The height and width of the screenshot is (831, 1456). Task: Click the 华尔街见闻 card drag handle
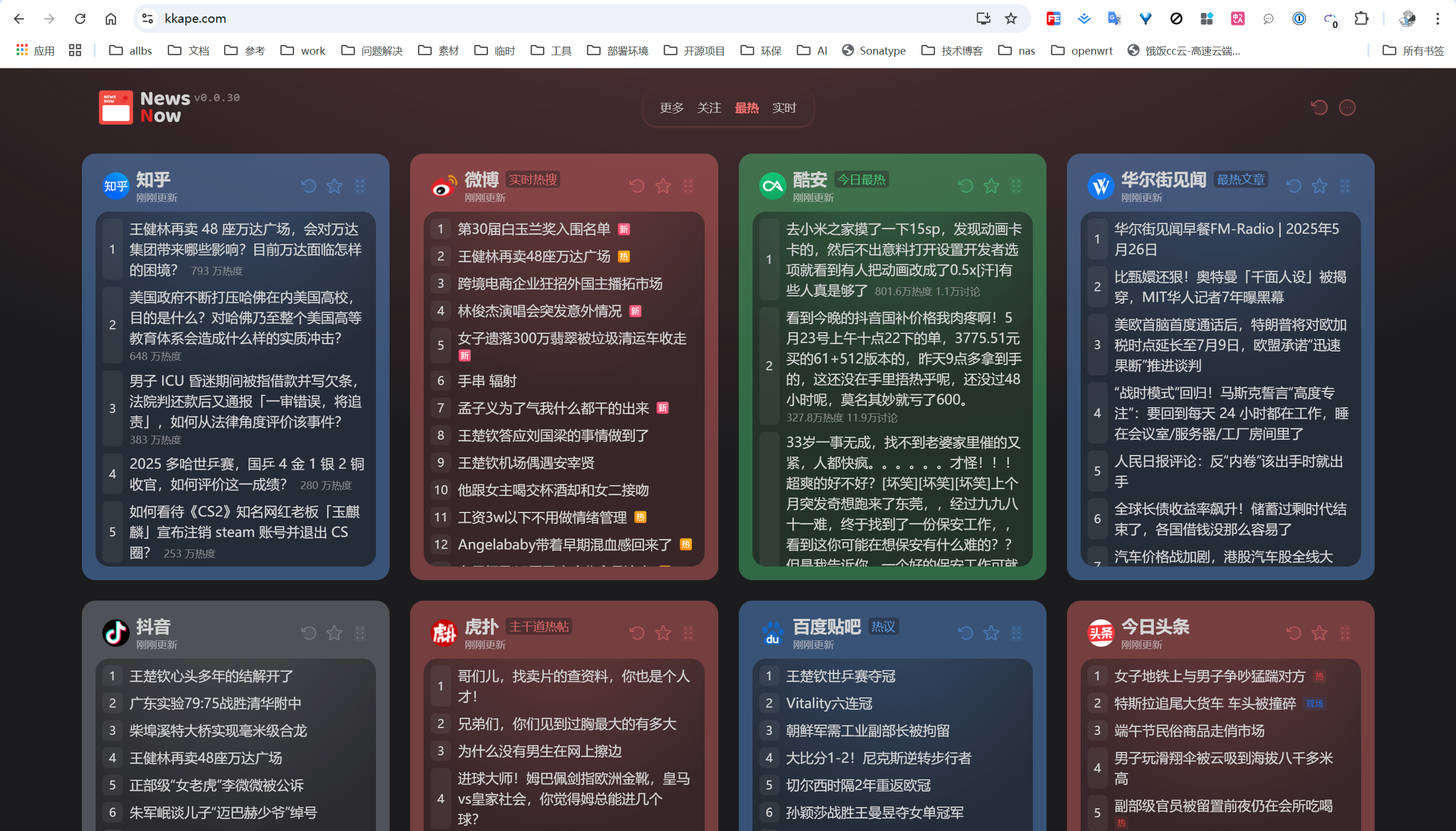tap(1345, 186)
